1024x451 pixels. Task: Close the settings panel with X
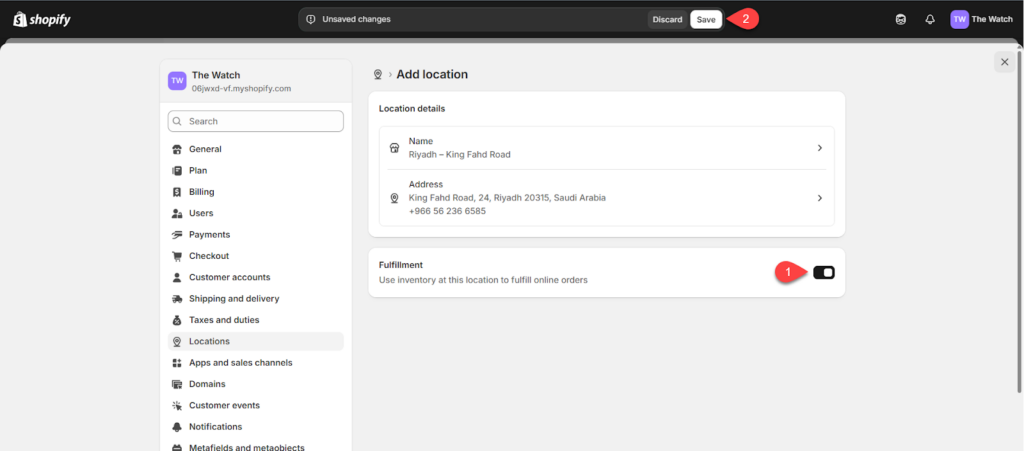pyautogui.click(x=1004, y=62)
